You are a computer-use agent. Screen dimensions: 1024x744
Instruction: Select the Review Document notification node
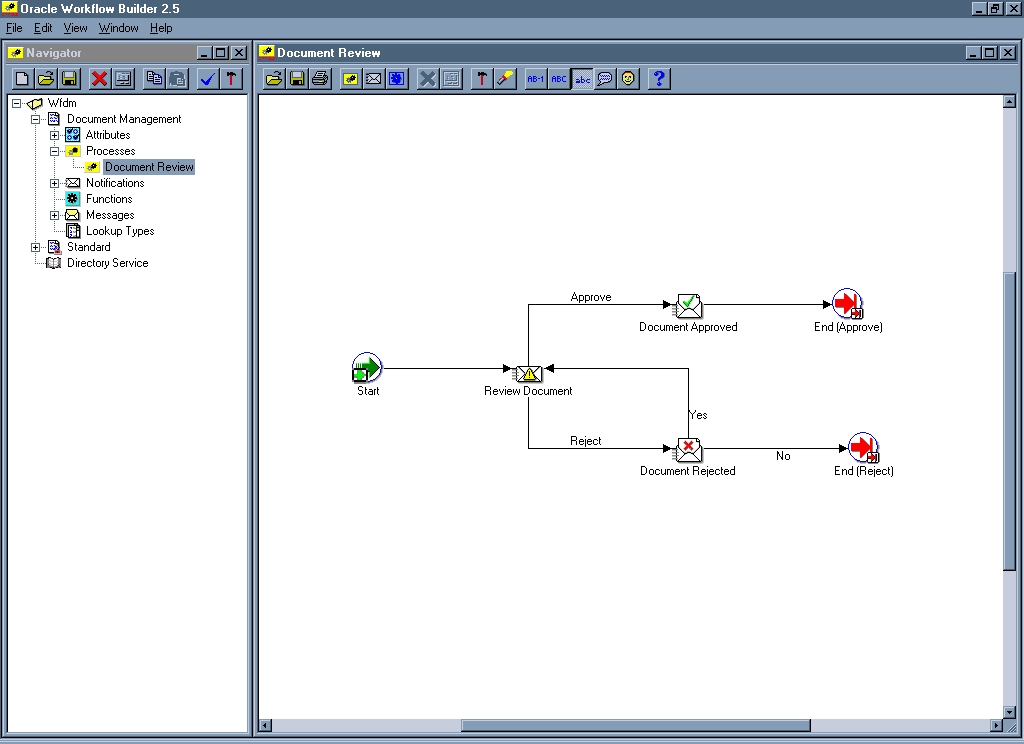tap(528, 374)
